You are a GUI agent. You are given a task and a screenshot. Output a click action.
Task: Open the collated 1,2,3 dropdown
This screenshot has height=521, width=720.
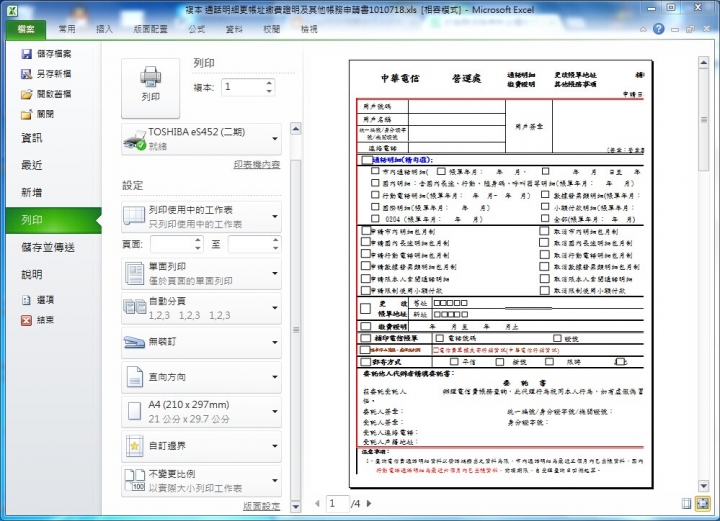point(201,308)
